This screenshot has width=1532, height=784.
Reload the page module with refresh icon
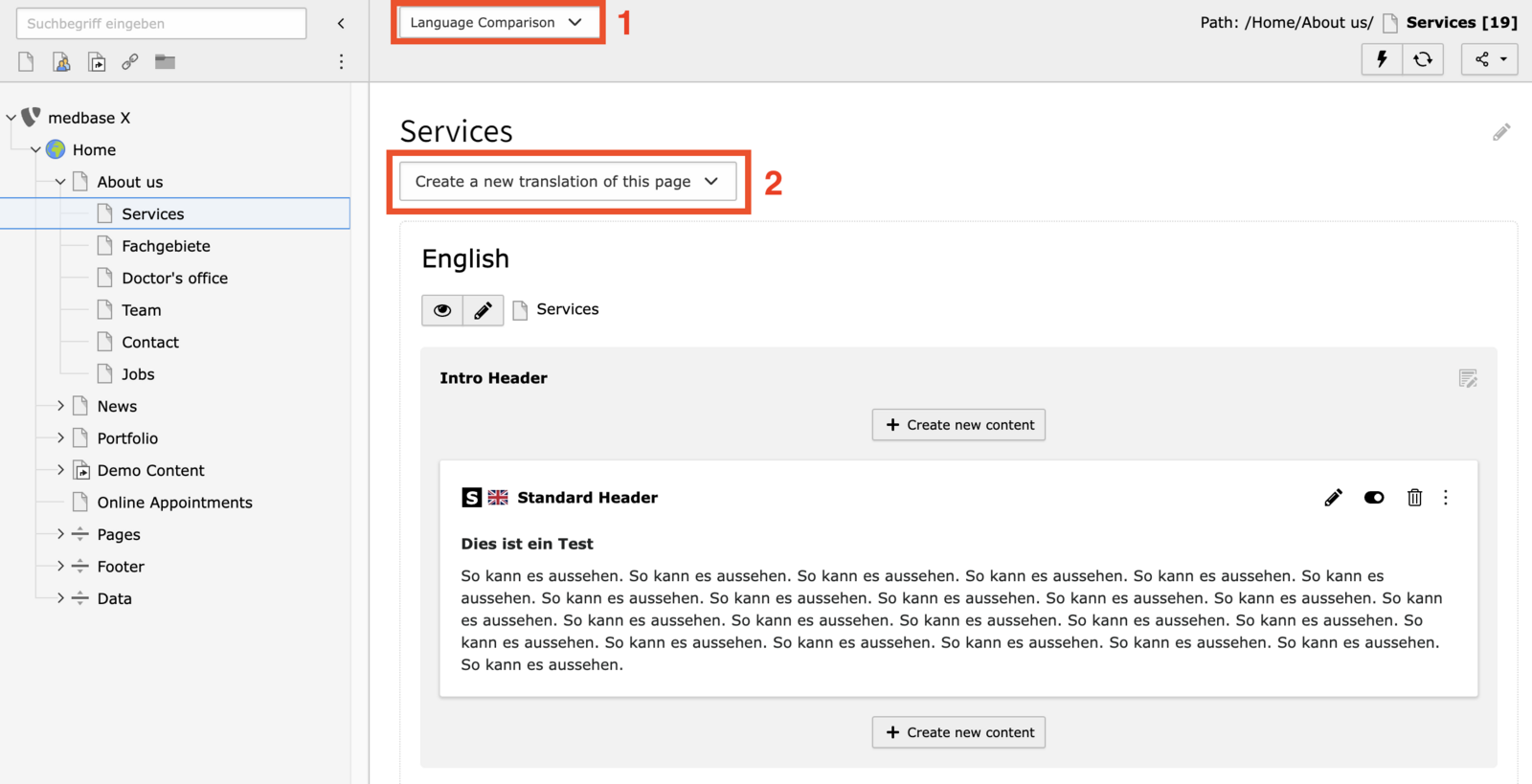pos(1423,59)
